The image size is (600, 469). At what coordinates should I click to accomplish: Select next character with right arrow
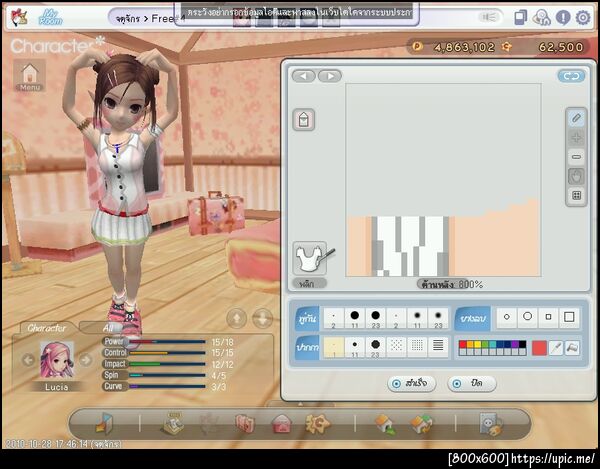tap(86, 360)
